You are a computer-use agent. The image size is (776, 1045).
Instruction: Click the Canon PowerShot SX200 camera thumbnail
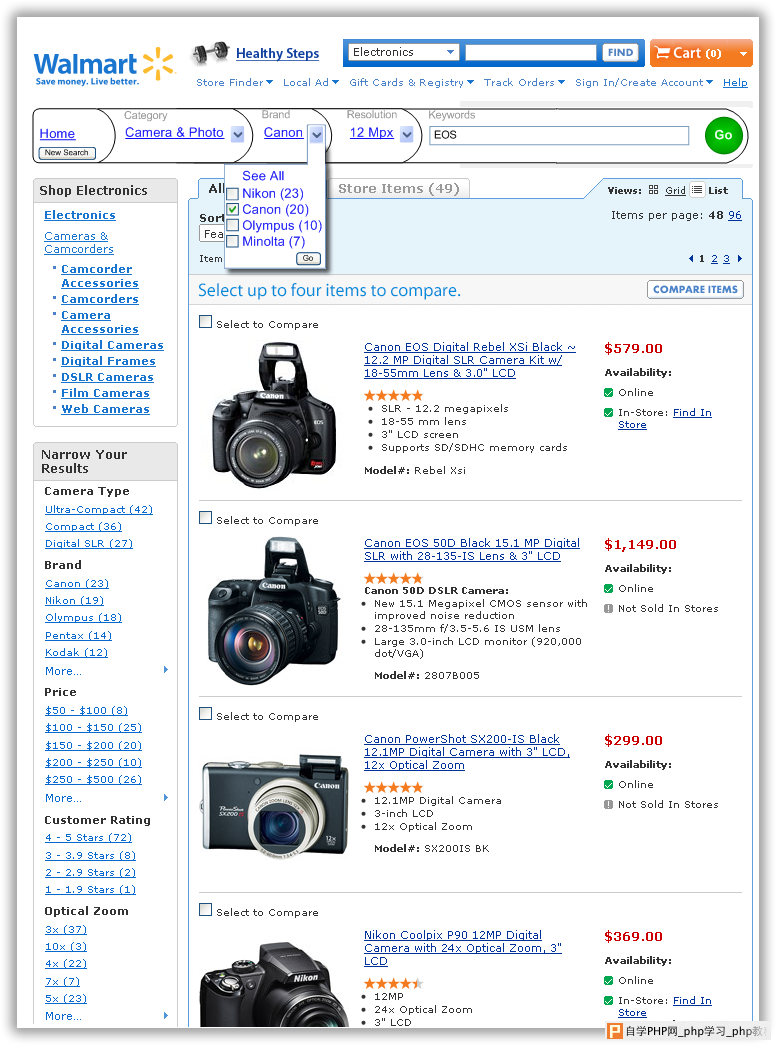coord(273,804)
